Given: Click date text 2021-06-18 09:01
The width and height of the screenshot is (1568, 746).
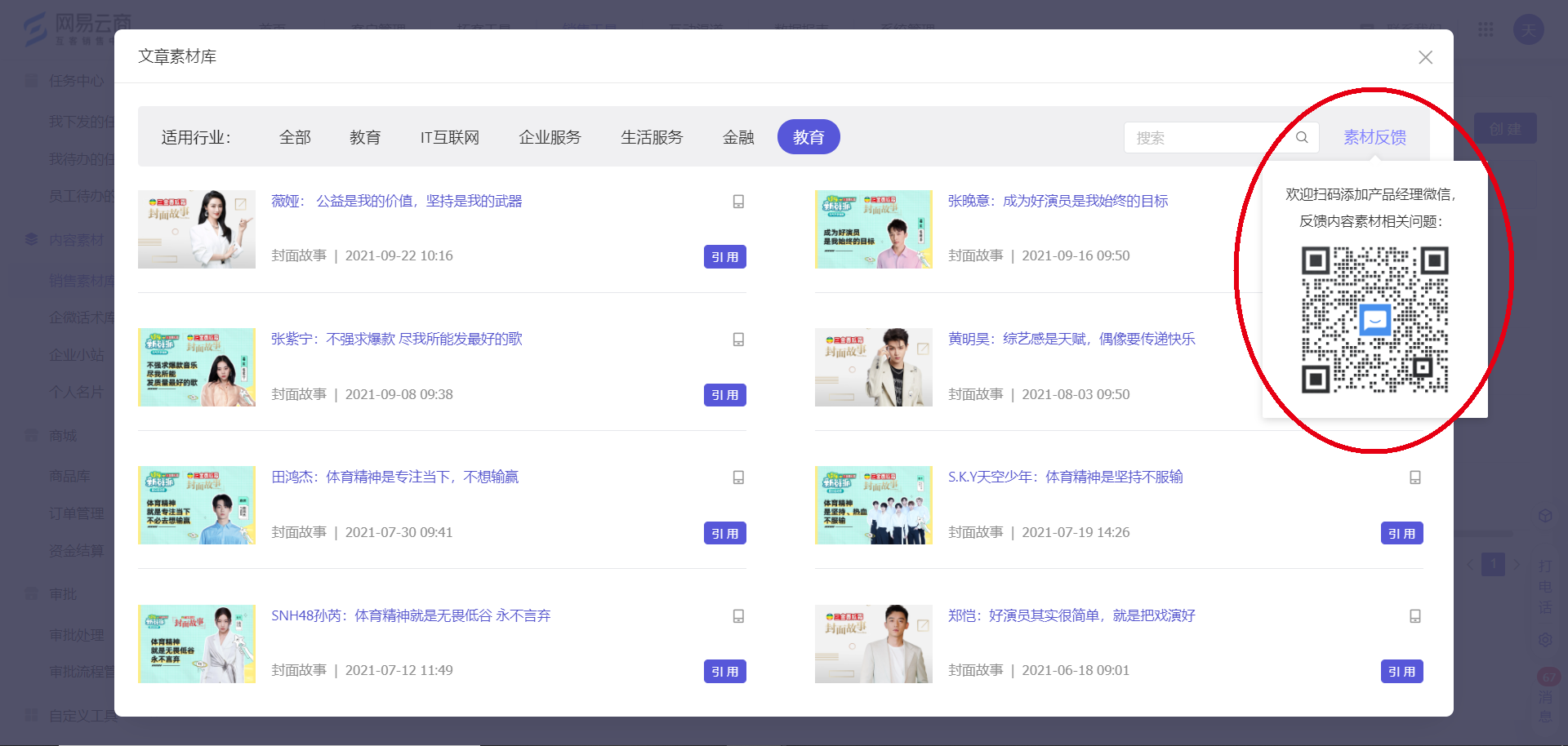Looking at the screenshot, I should click(x=1076, y=670).
